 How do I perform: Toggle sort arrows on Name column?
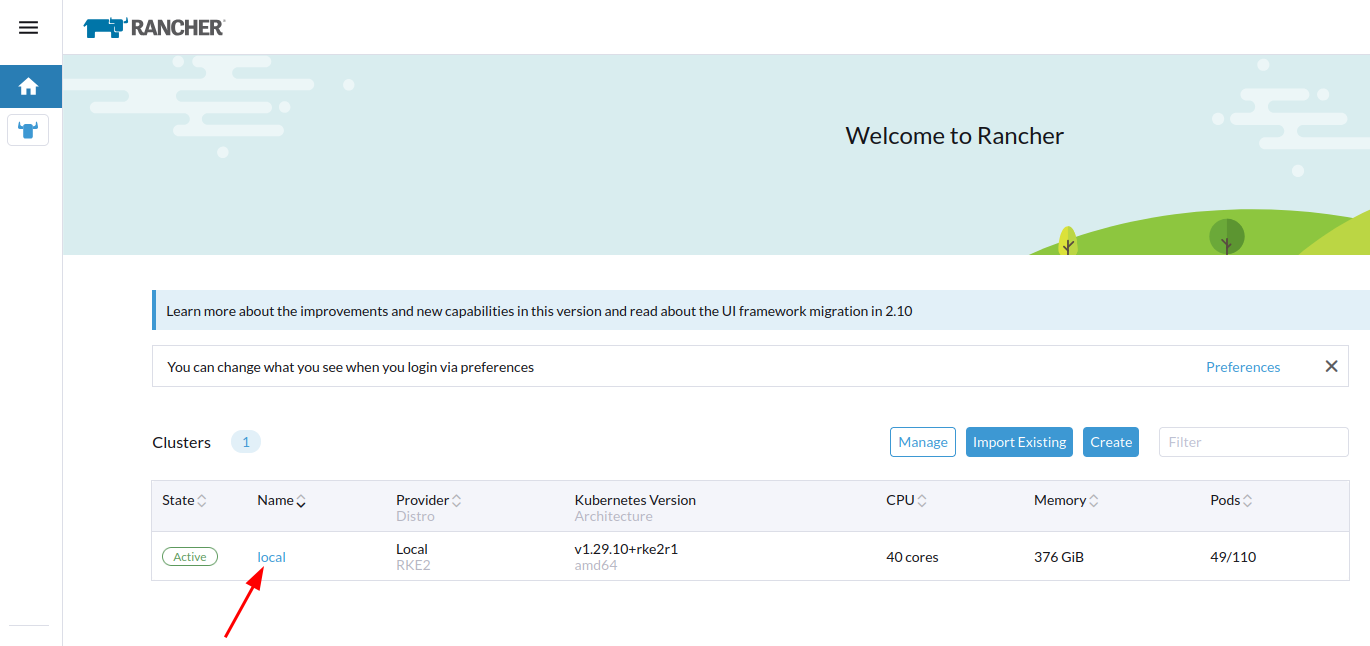301,501
